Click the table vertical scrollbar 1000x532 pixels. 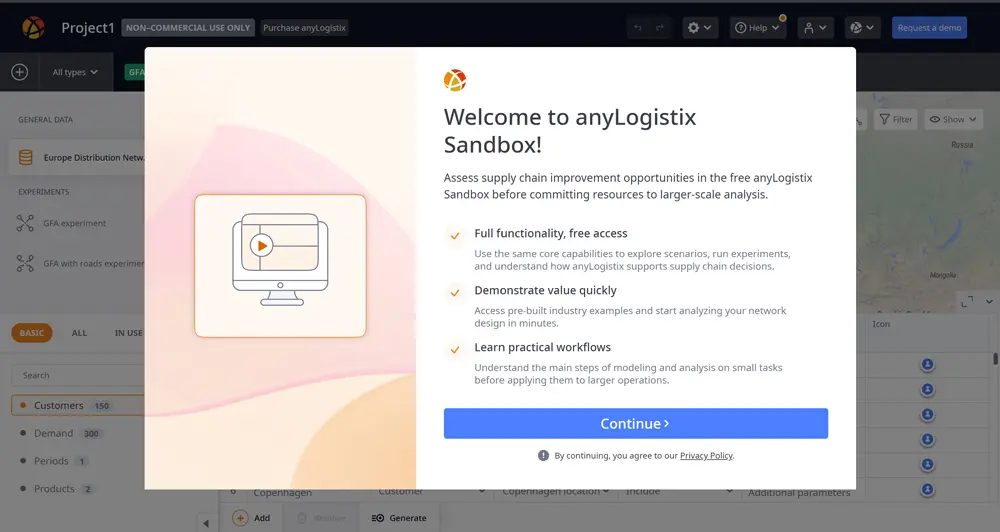pyautogui.click(x=995, y=358)
